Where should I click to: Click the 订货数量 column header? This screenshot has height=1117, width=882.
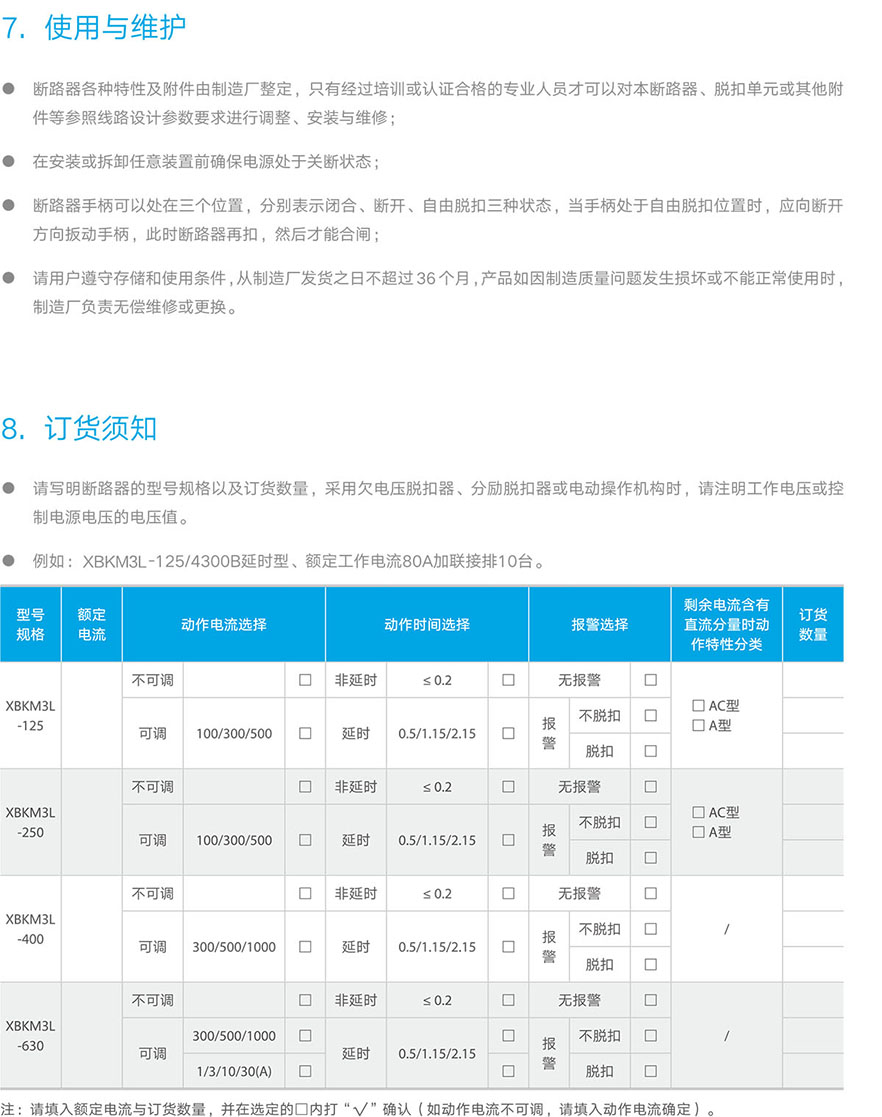813,625
